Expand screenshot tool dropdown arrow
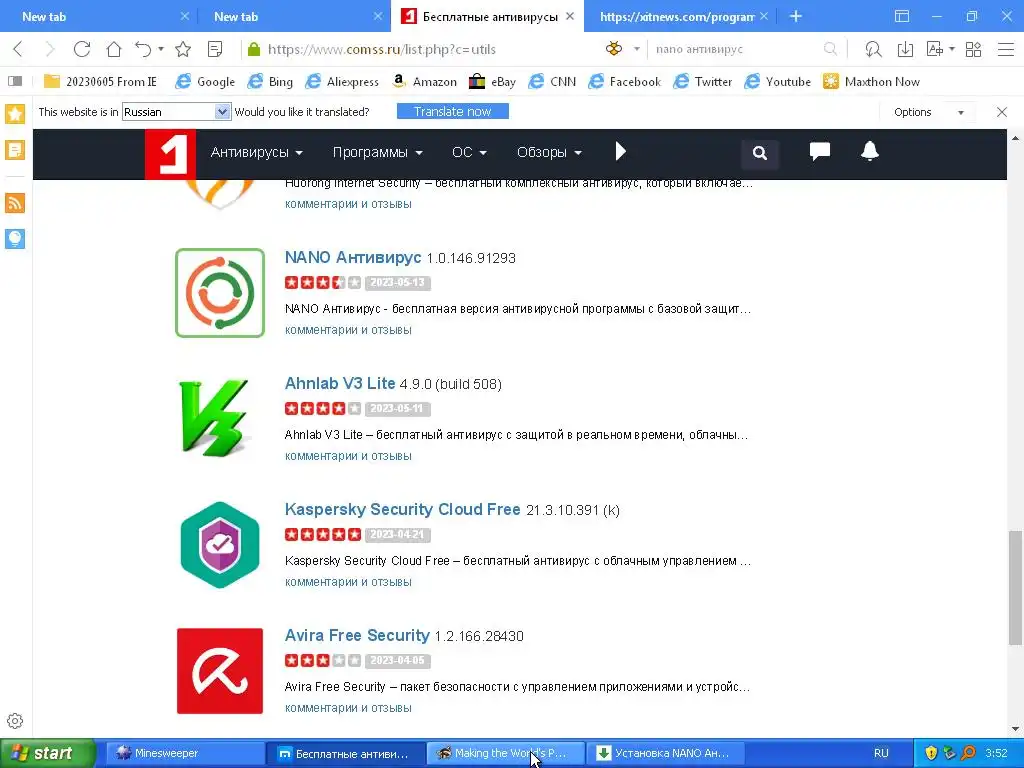 952,49
